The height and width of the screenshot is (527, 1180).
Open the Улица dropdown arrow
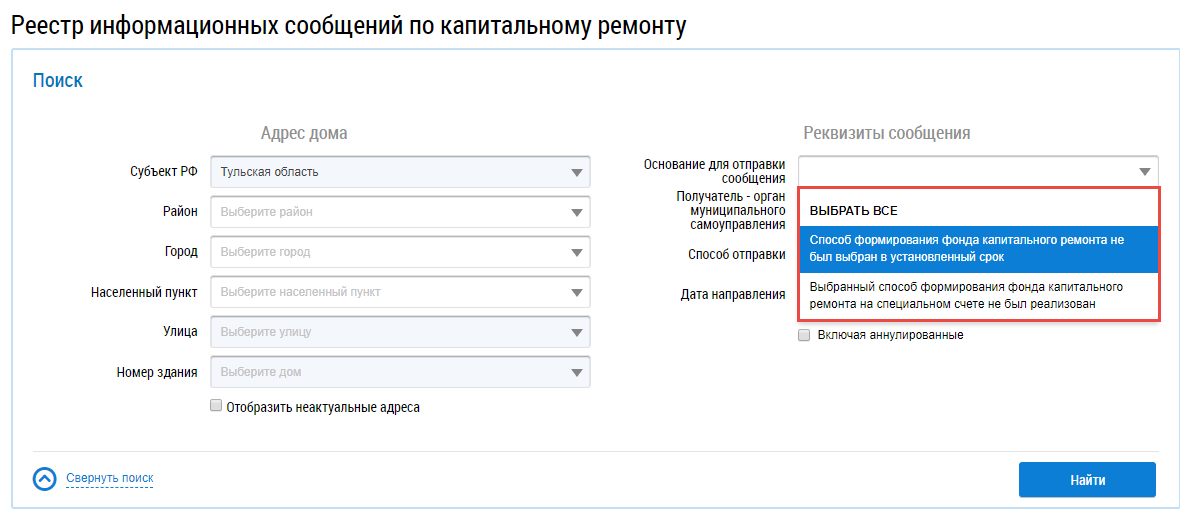(576, 332)
